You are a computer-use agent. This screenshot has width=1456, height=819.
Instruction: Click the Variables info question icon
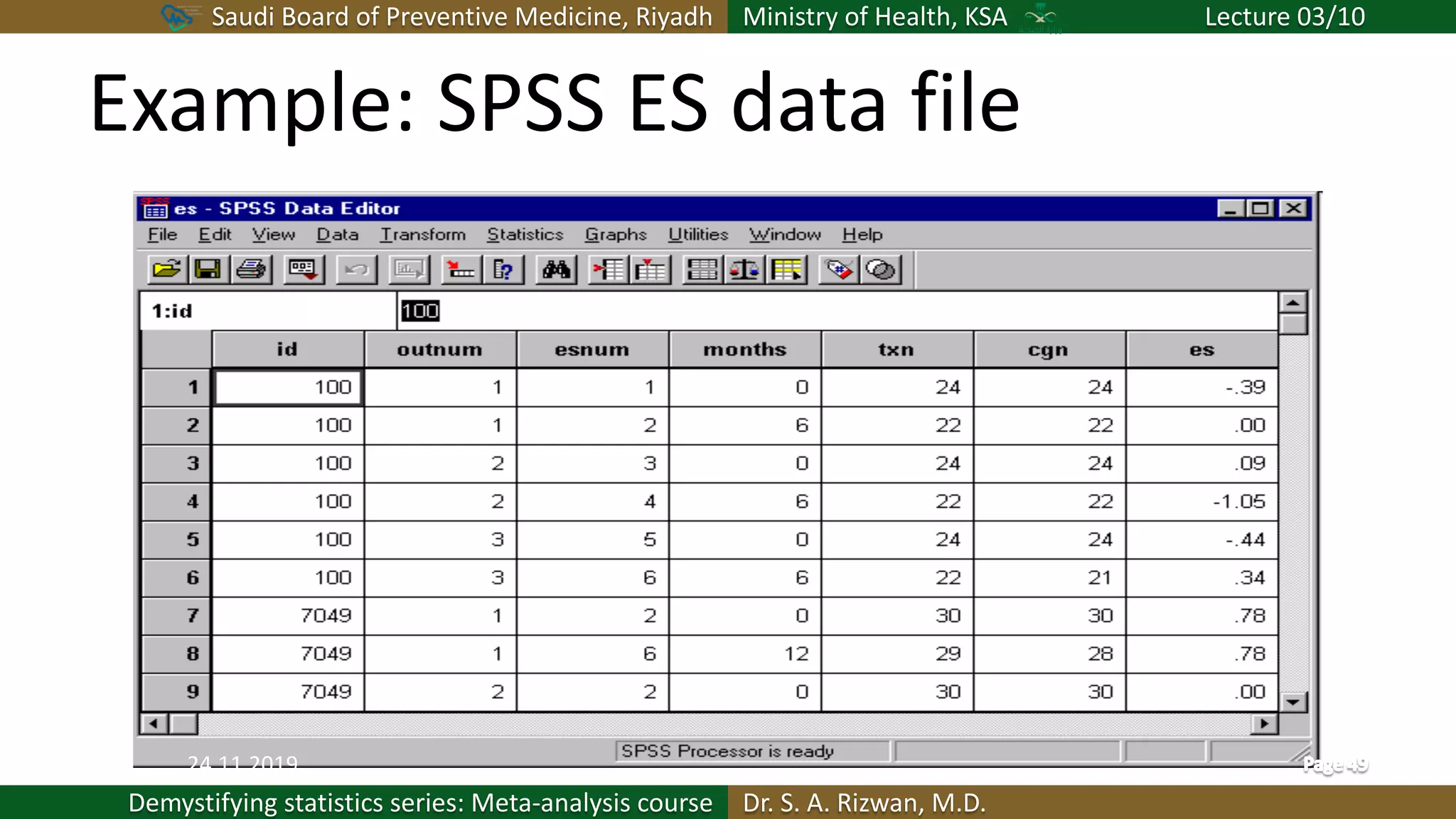click(x=503, y=270)
